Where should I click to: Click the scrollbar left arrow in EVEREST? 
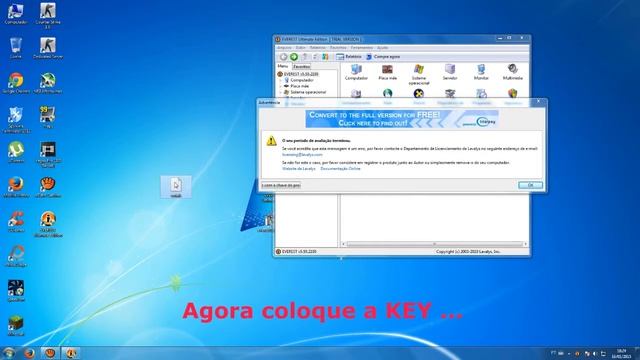coord(343,244)
